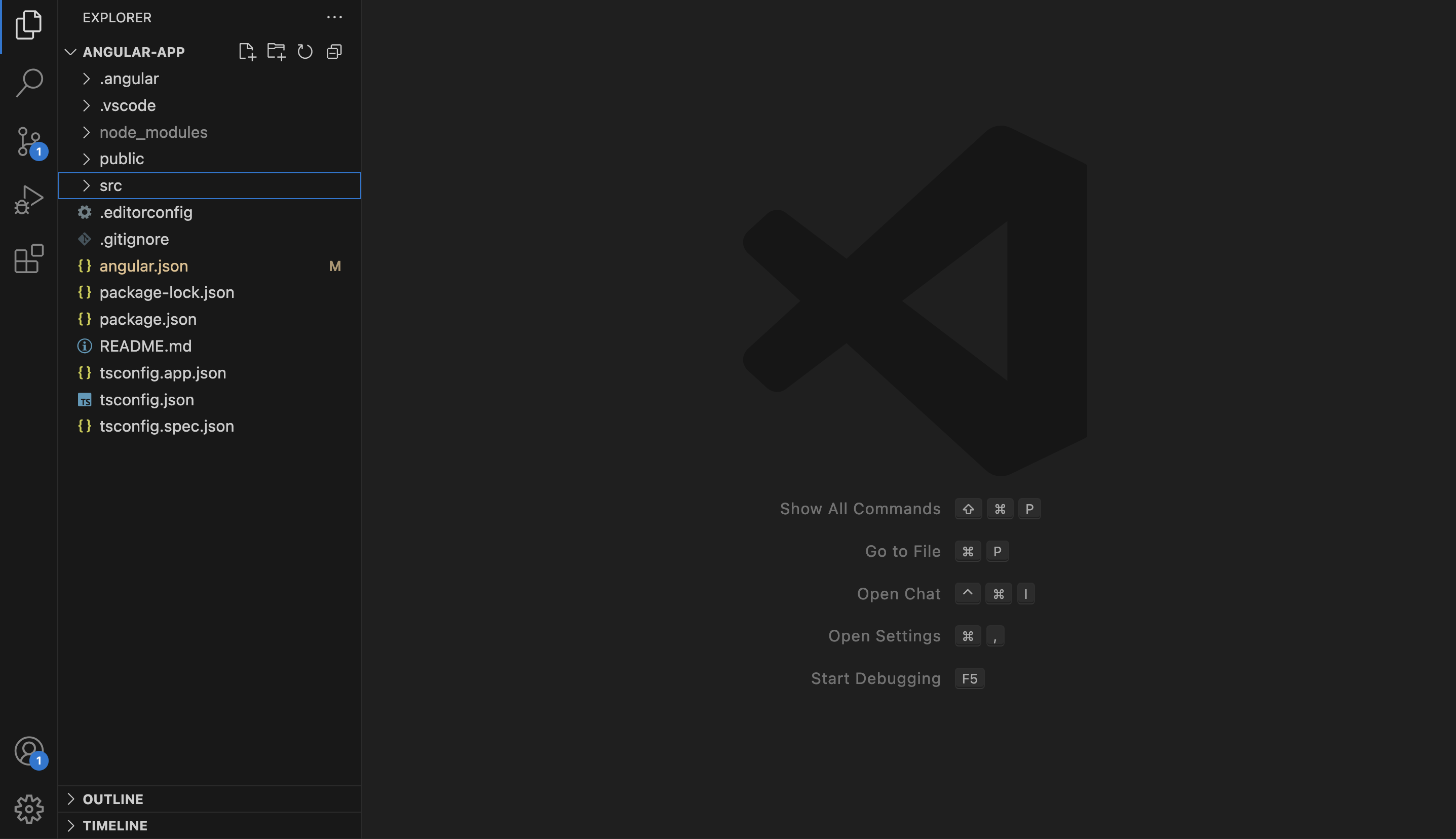Open the tsconfig.app.json file
Screen dimensions: 1456x839
(x=210, y=373)
